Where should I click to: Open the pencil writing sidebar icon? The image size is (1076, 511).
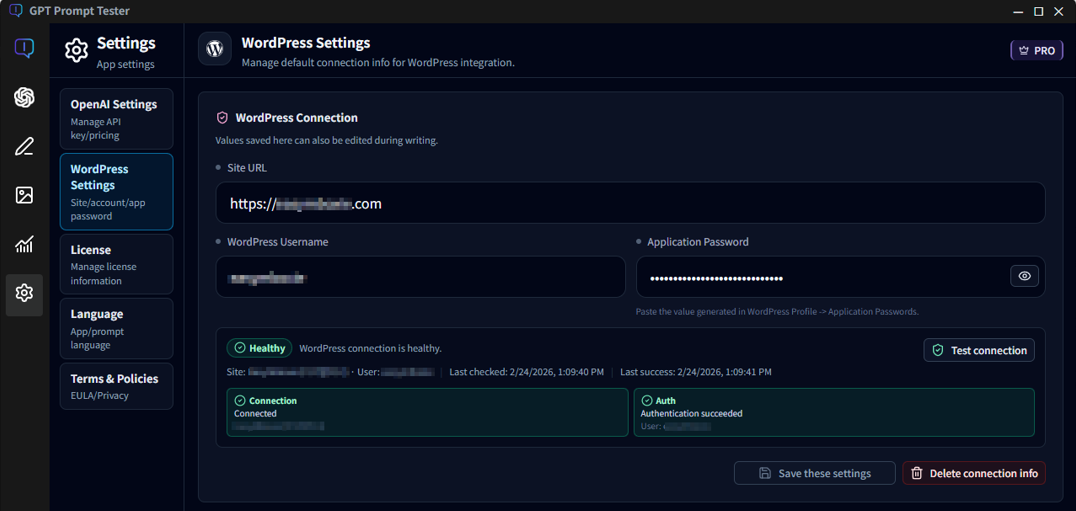tap(24, 146)
